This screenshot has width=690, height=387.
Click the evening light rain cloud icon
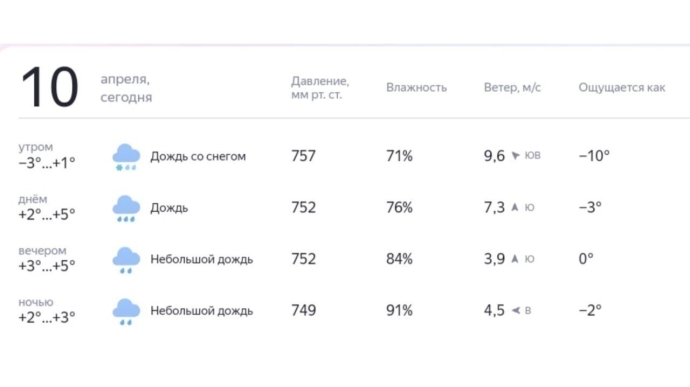[x=126, y=260]
